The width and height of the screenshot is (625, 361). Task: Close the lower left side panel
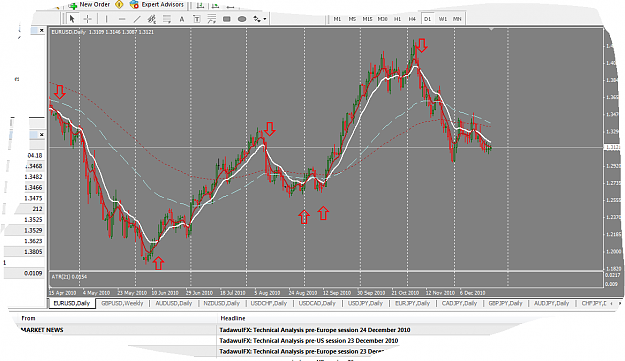pos(41,135)
